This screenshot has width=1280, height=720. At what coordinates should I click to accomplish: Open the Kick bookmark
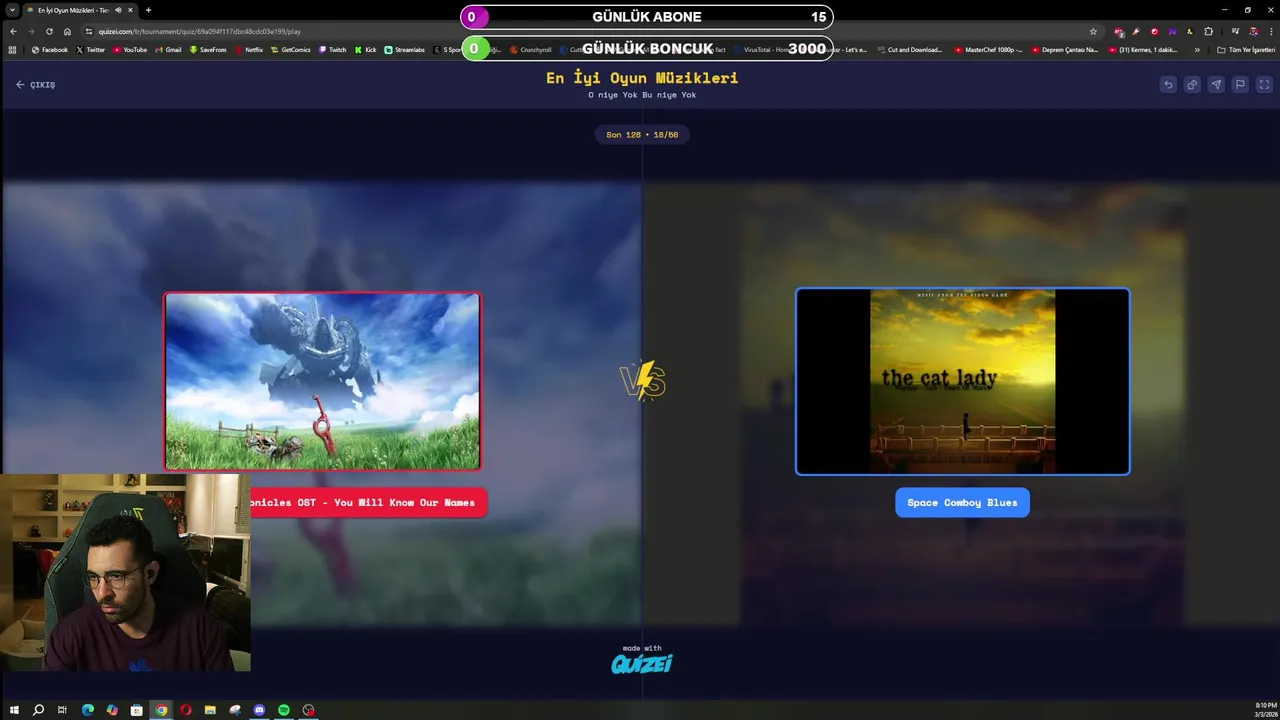(x=365, y=49)
